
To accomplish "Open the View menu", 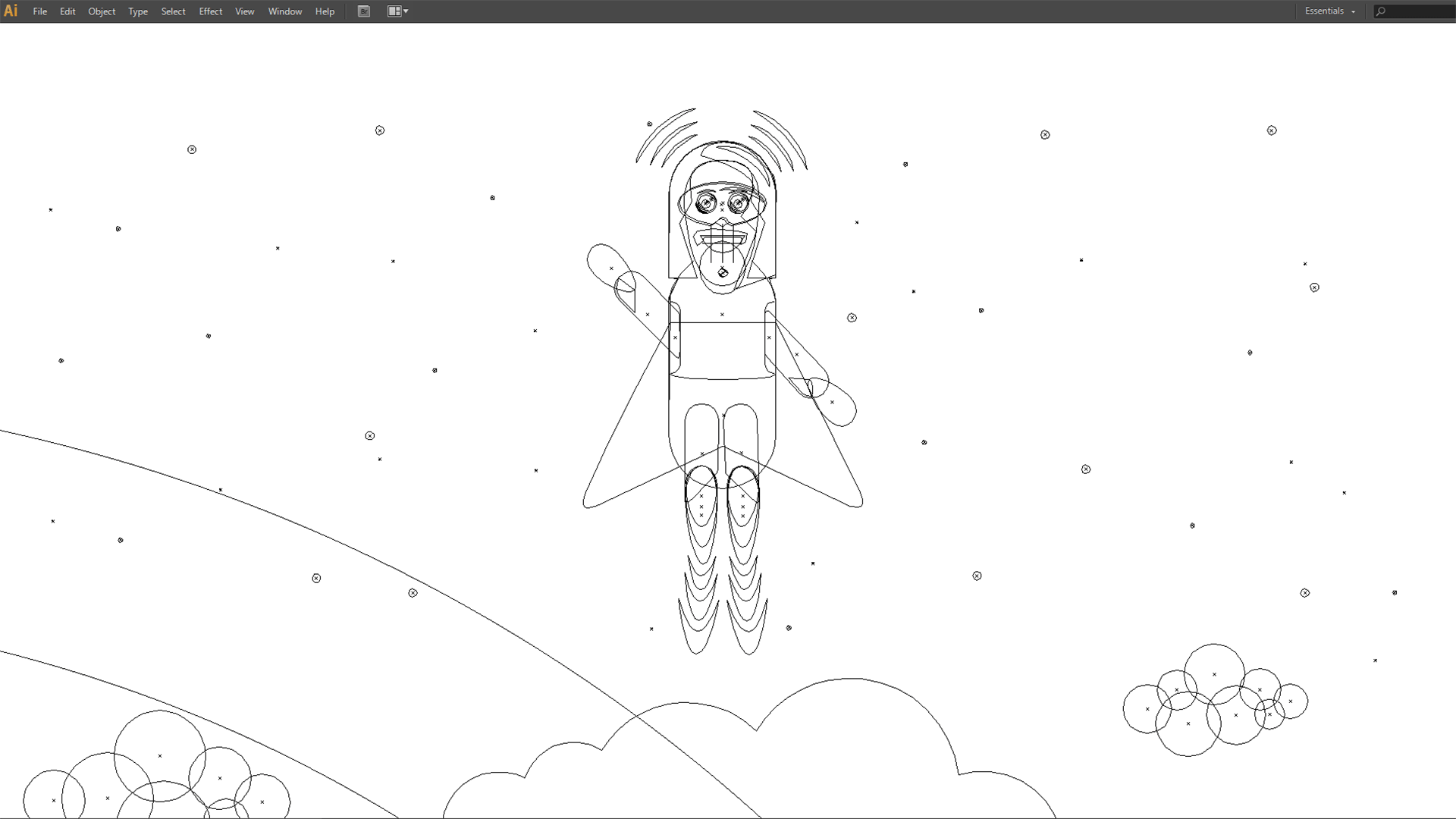I will pyautogui.click(x=244, y=11).
